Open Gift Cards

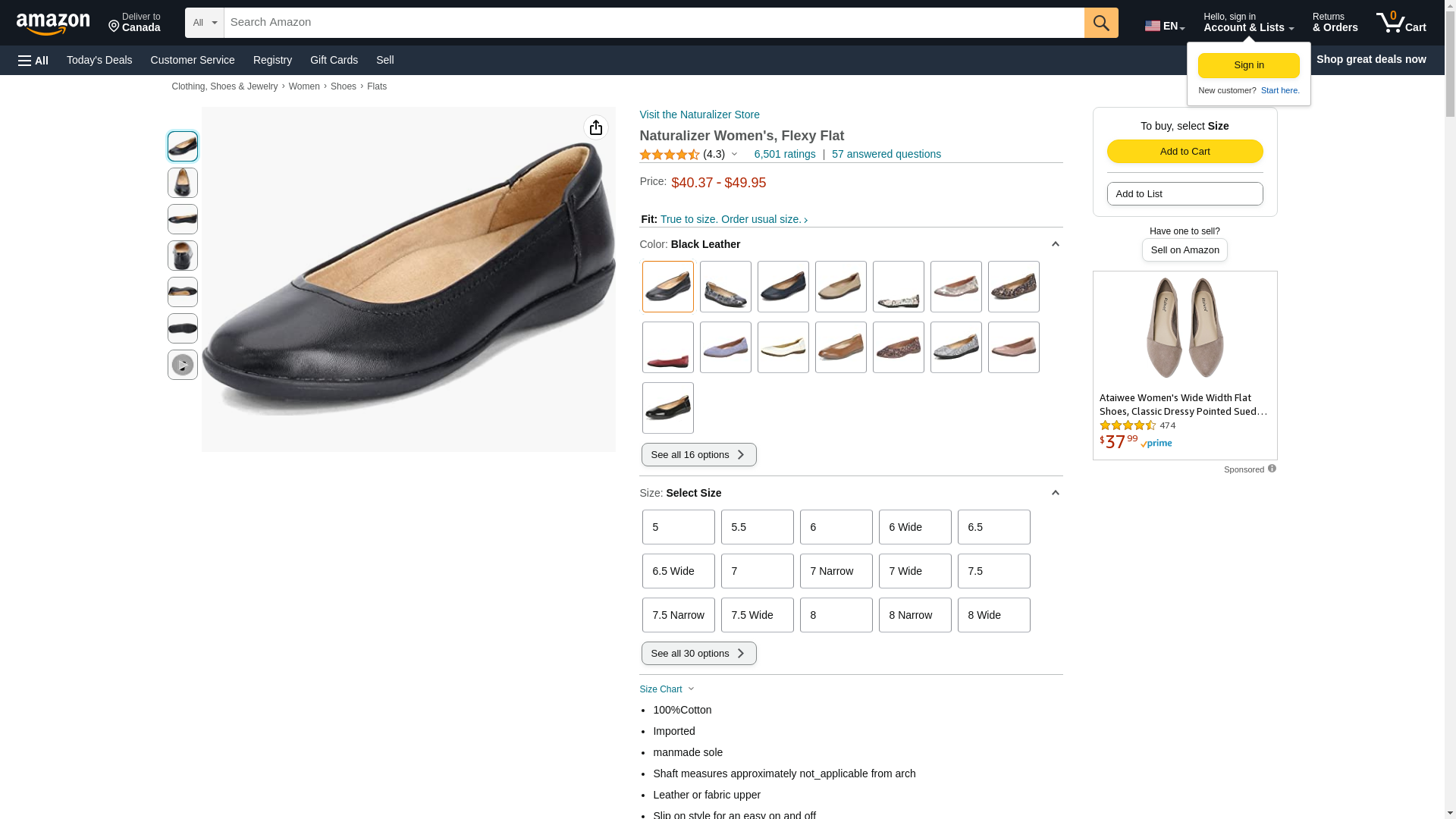tap(334, 60)
